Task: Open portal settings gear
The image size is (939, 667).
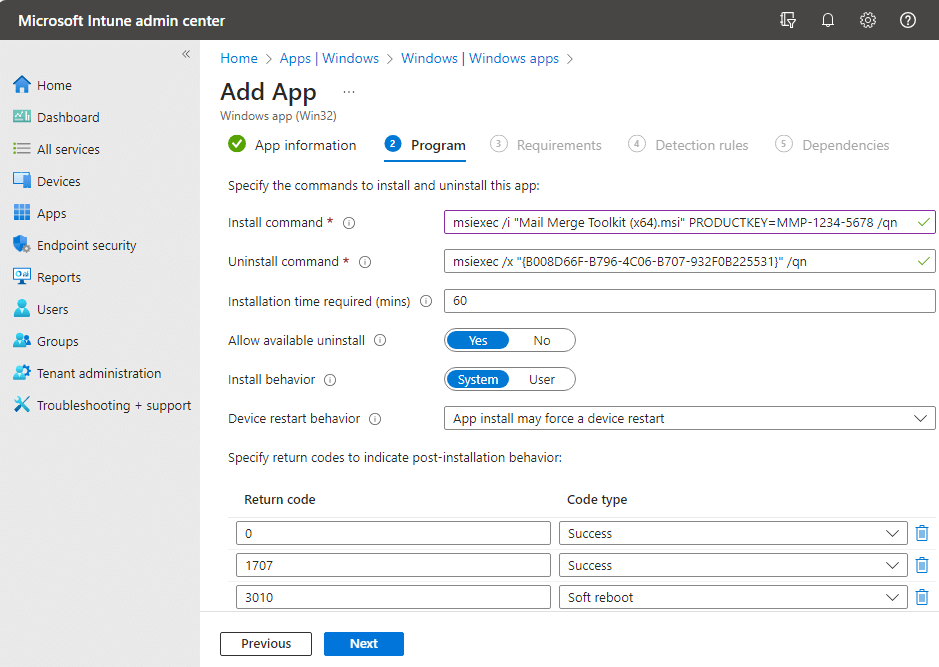Action: pyautogui.click(x=868, y=20)
